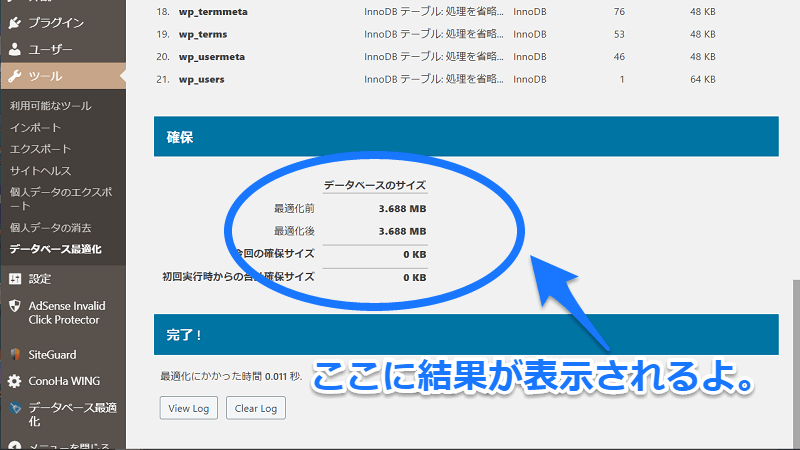Open the インポート submenu item
This screenshot has height=450, width=800.
coord(35,128)
